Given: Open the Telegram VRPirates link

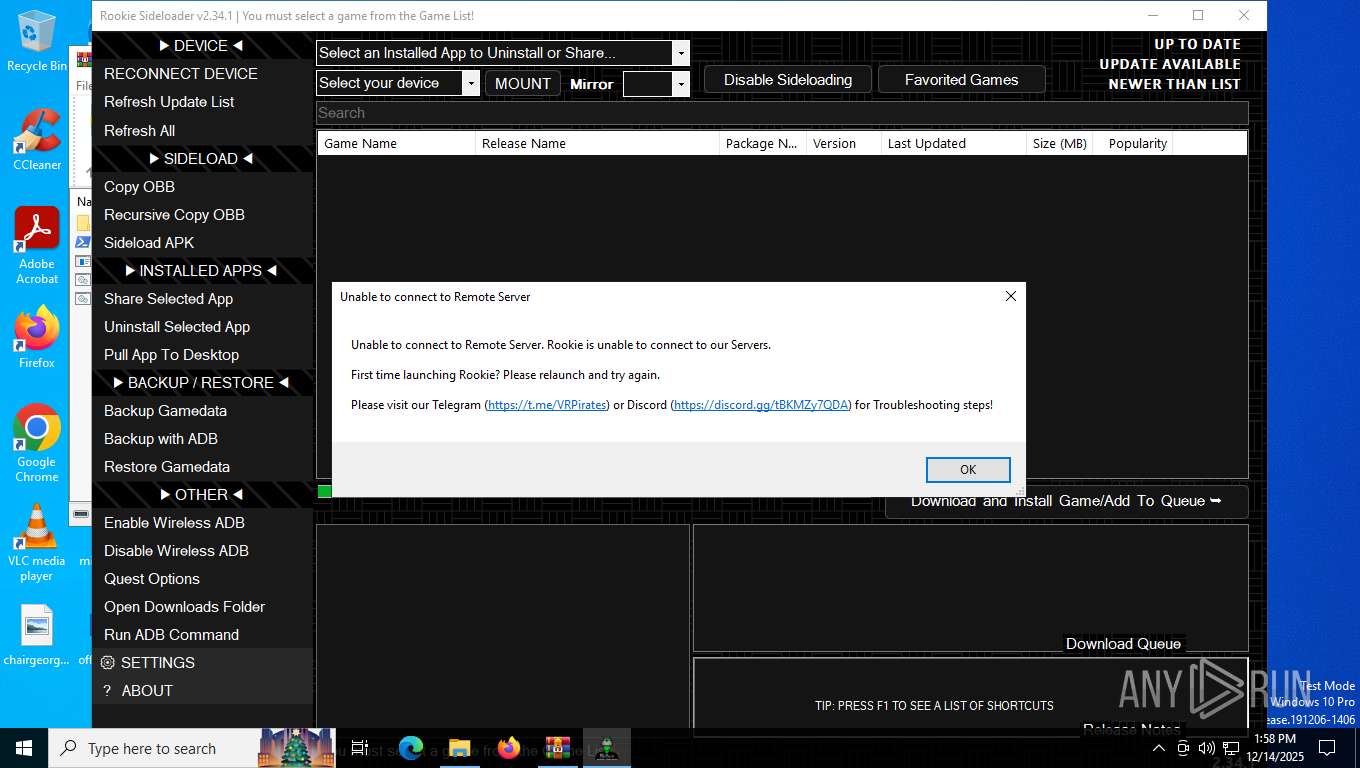Looking at the screenshot, I should point(547,405).
